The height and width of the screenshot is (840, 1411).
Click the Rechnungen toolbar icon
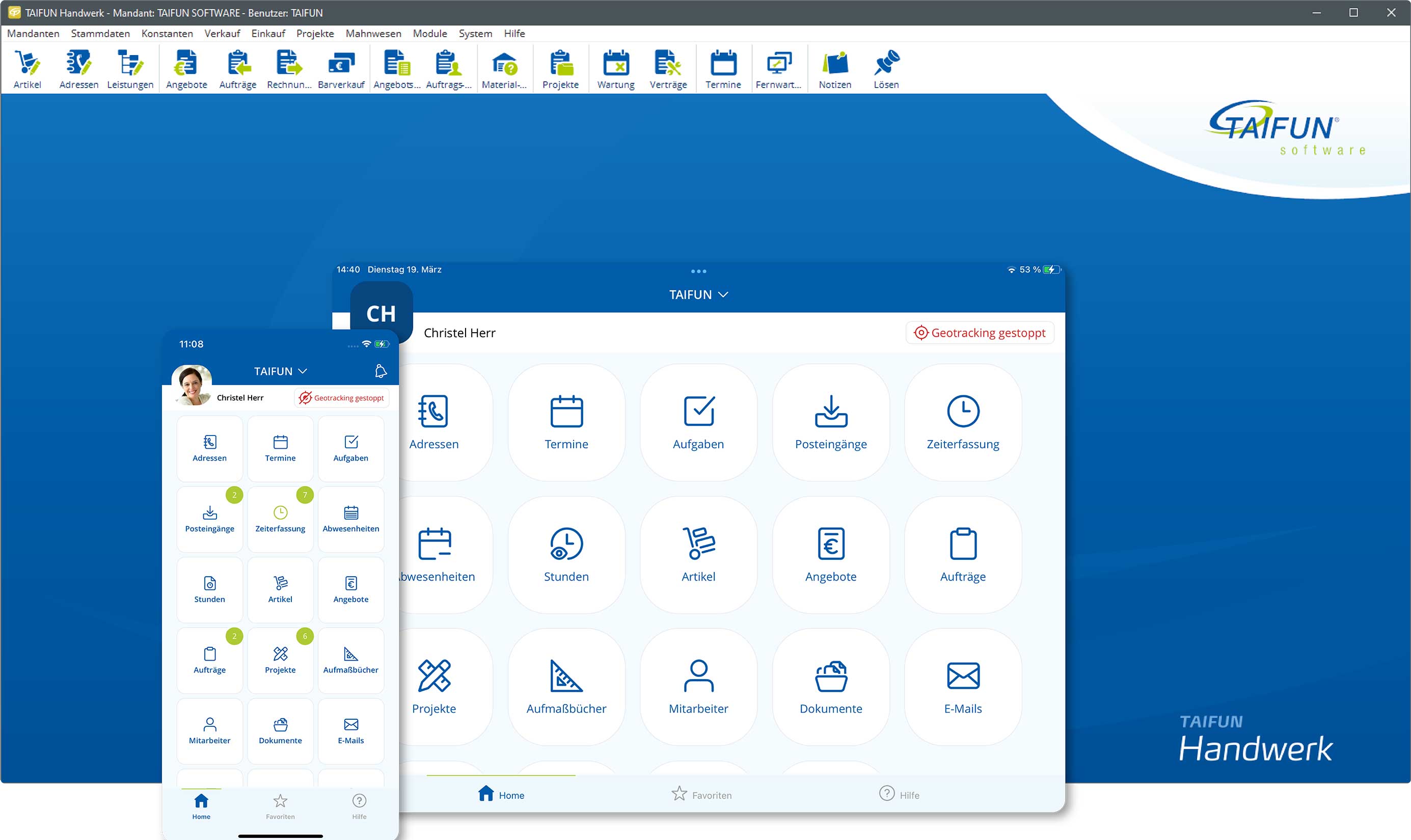click(289, 68)
